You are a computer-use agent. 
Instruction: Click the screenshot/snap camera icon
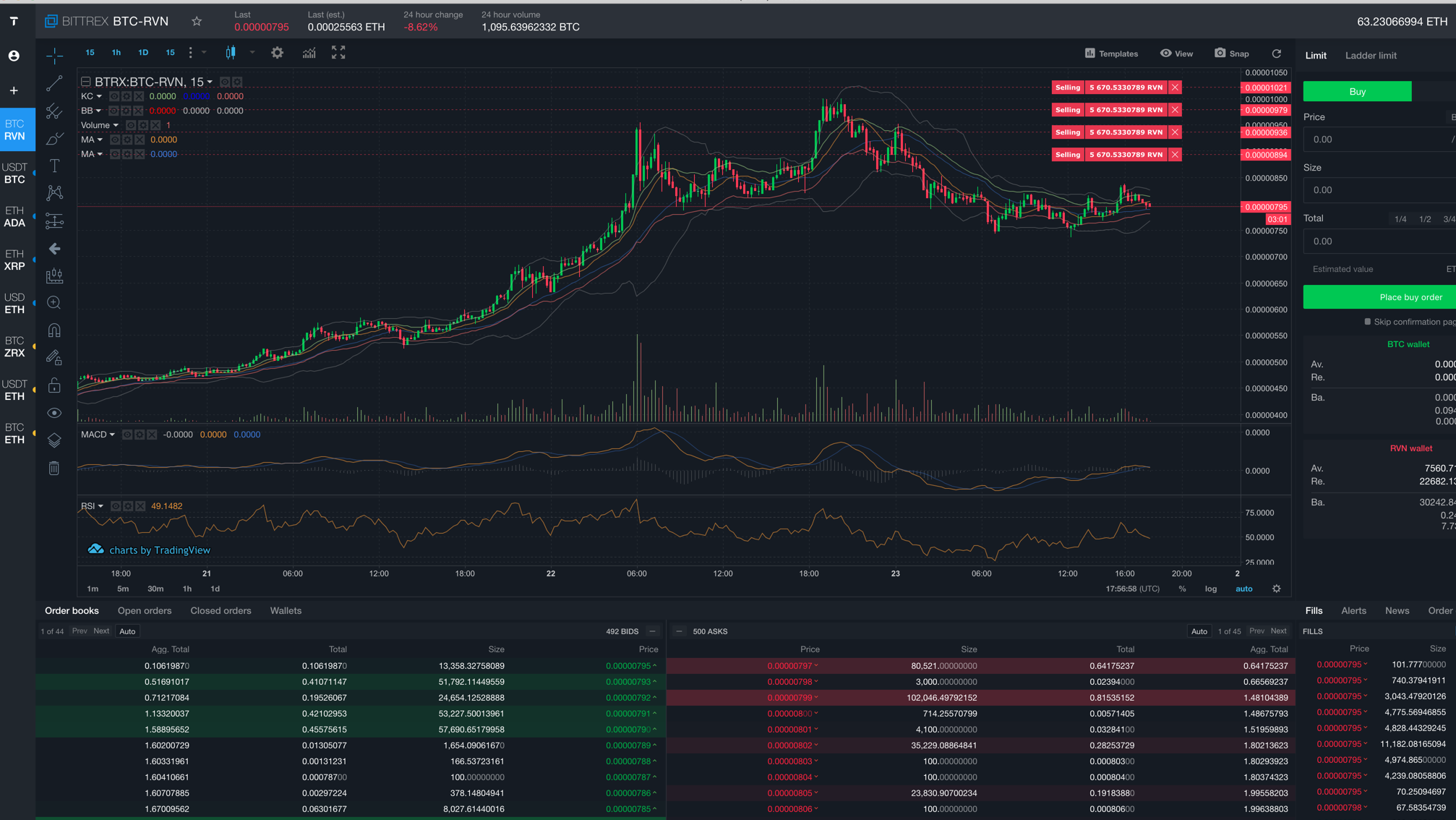1221,54
